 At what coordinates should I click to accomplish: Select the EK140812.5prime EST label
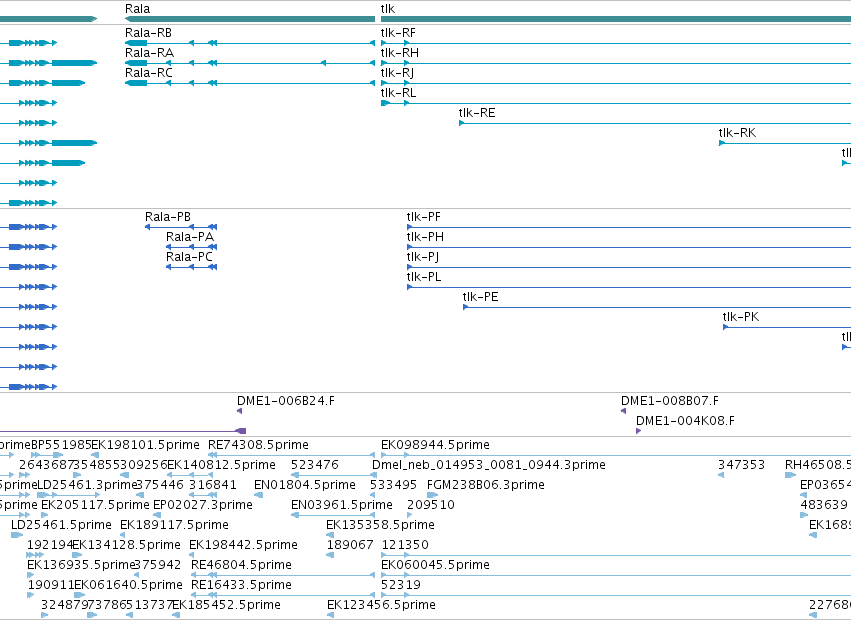(221, 465)
